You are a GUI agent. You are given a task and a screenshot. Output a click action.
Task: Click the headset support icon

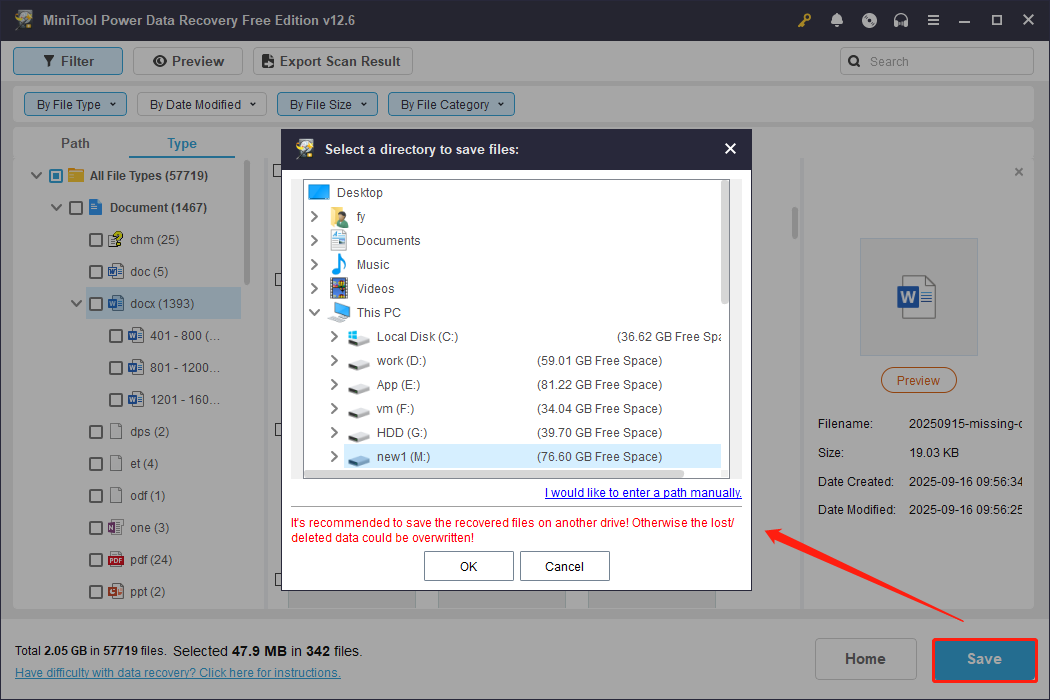coord(901,19)
